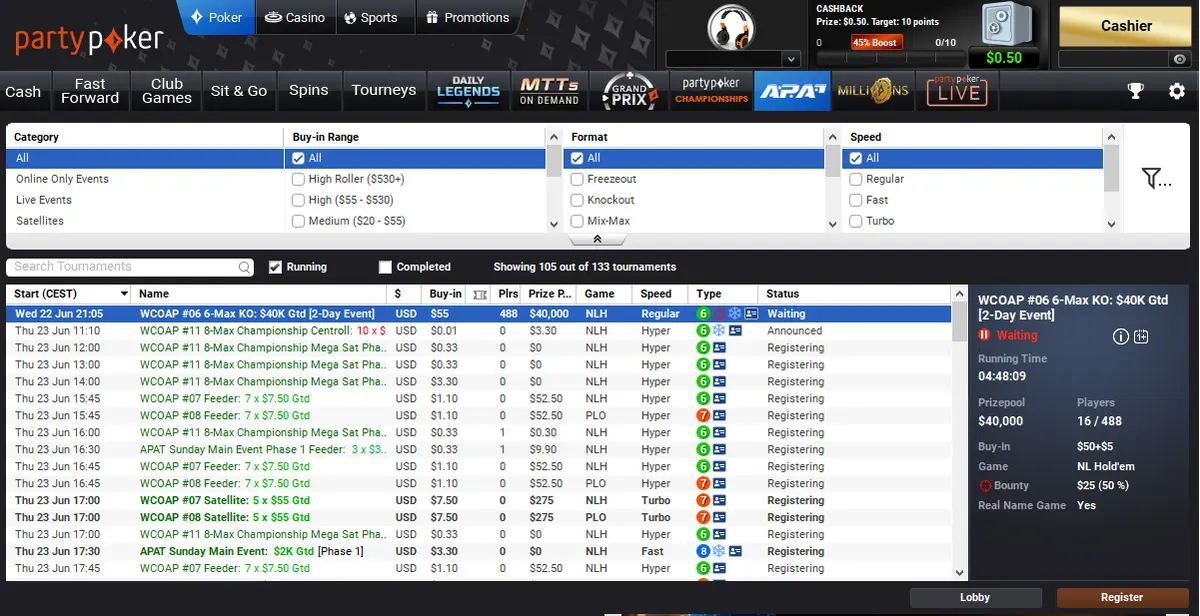Check the High Roller ($530+) option
The height and width of the screenshot is (616, 1200).
[x=298, y=179]
